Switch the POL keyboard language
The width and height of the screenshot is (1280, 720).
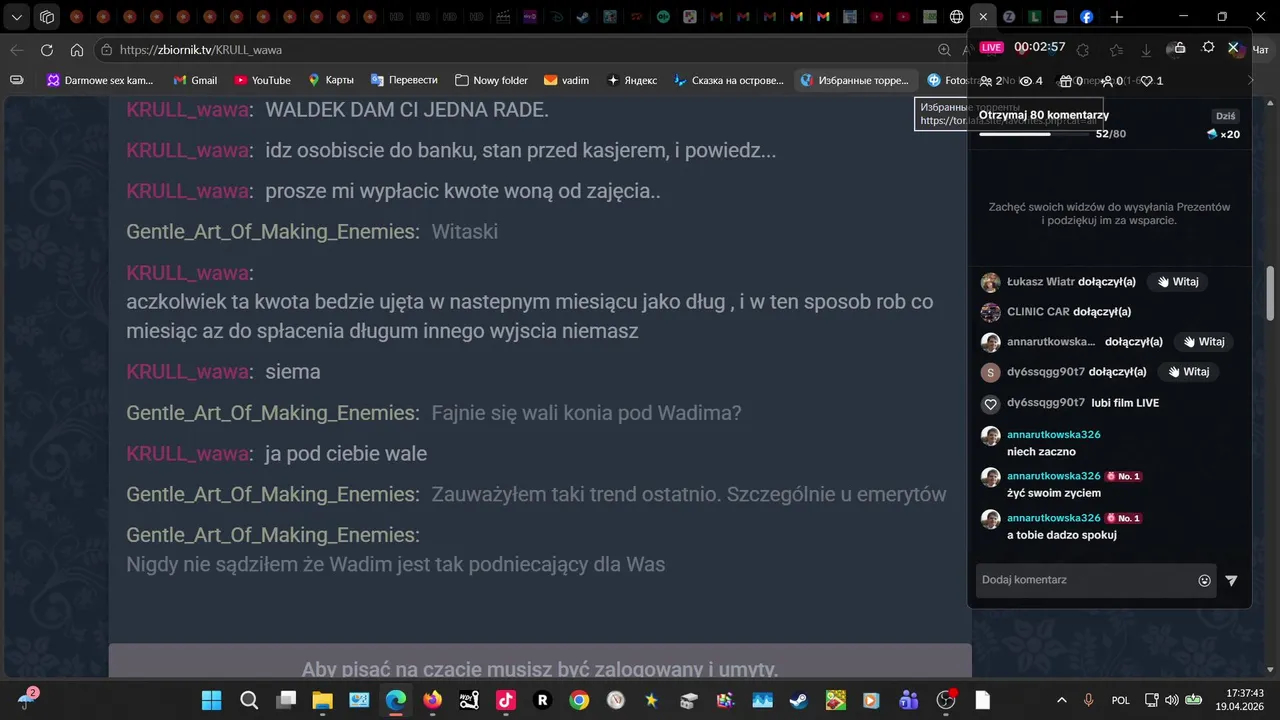click(x=1121, y=700)
